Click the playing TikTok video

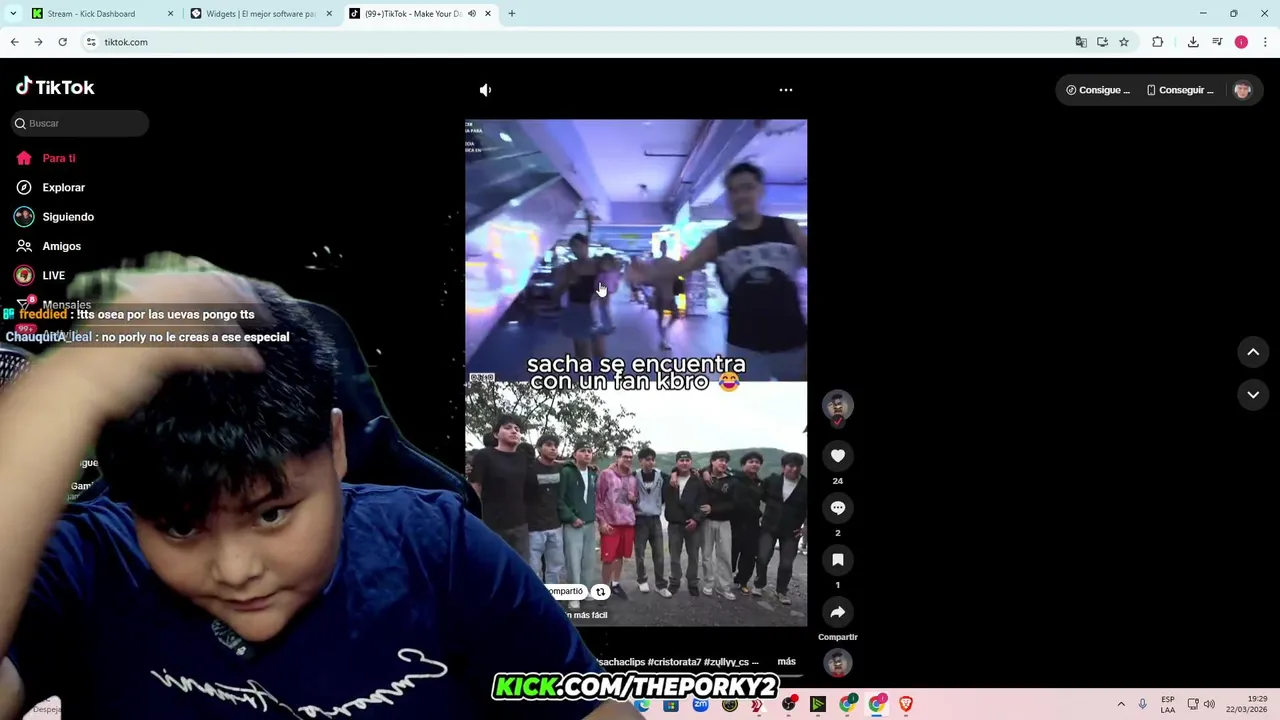pos(636,373)
